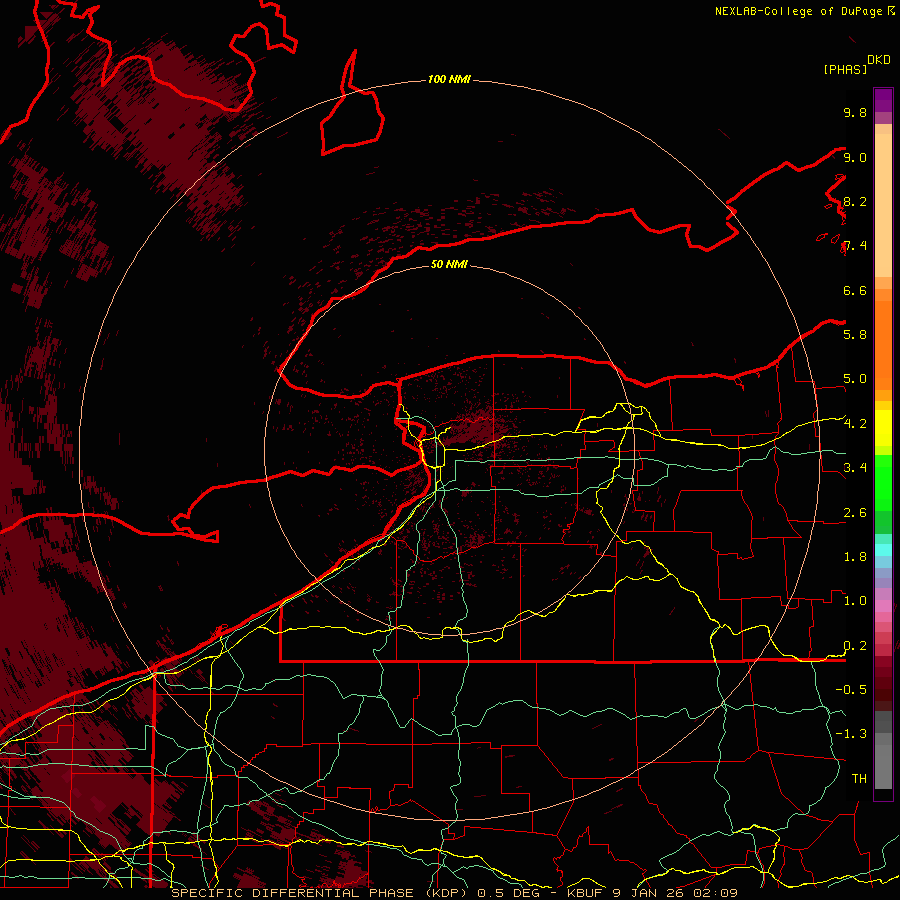Click the 1.0 value on the color scale
This screenshot has width=900, height=900.
tap(855, 601)
